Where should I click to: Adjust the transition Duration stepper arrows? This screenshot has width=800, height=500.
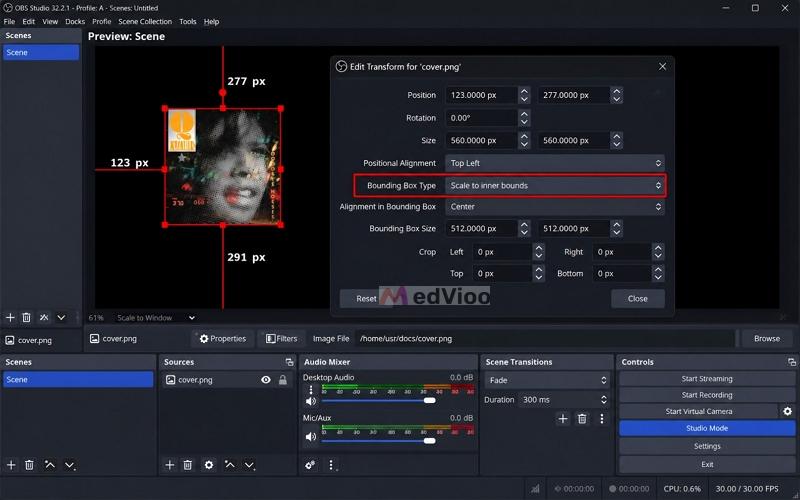604,399
